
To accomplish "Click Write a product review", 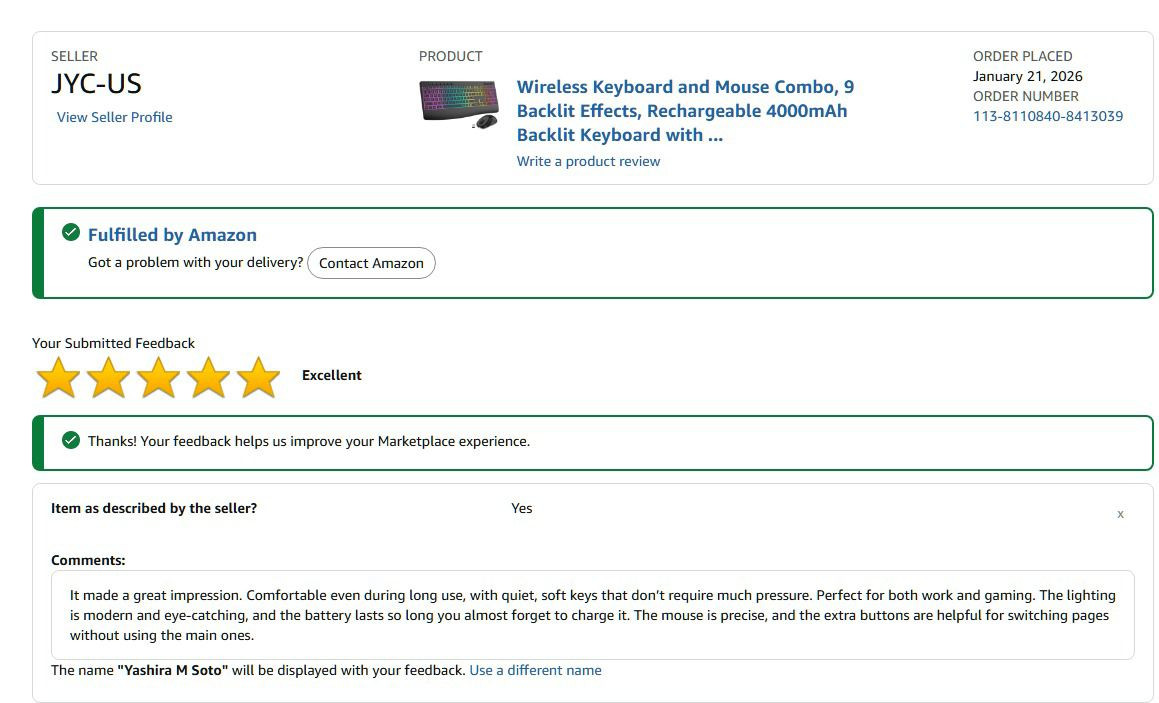I will pos(588,161).
